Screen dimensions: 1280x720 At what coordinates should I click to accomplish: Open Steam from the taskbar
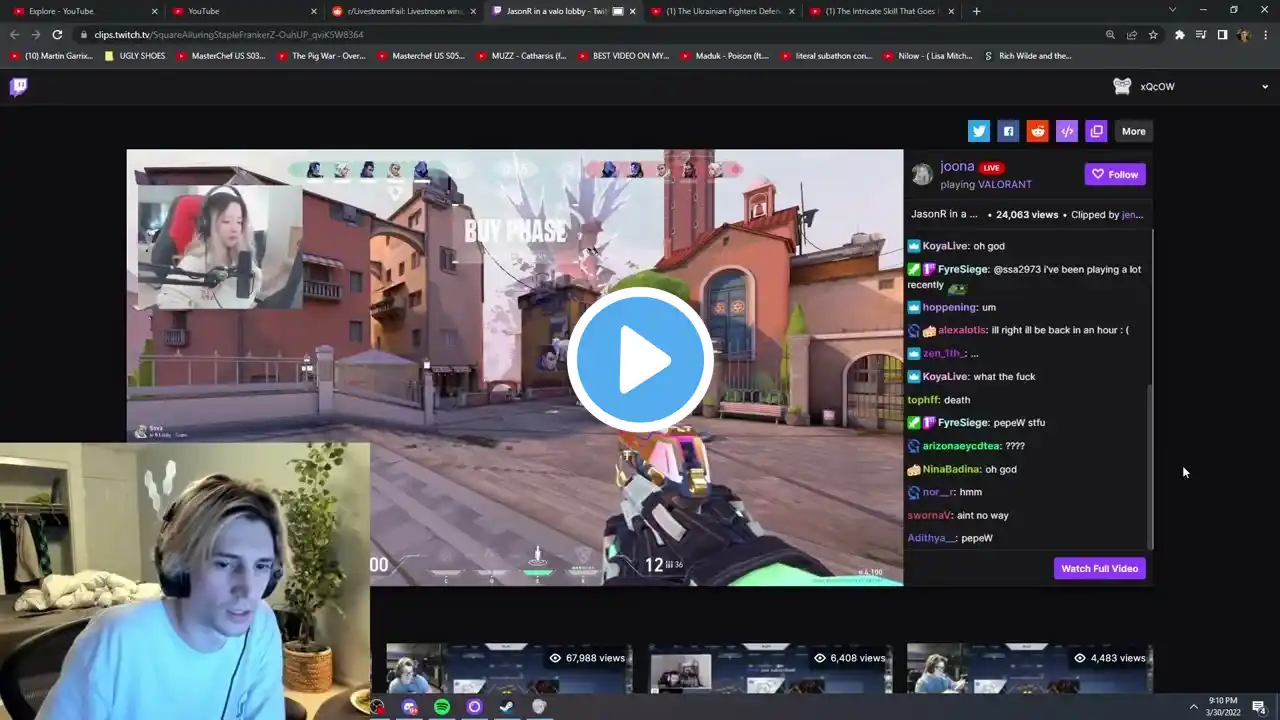[x=507, y=707]
